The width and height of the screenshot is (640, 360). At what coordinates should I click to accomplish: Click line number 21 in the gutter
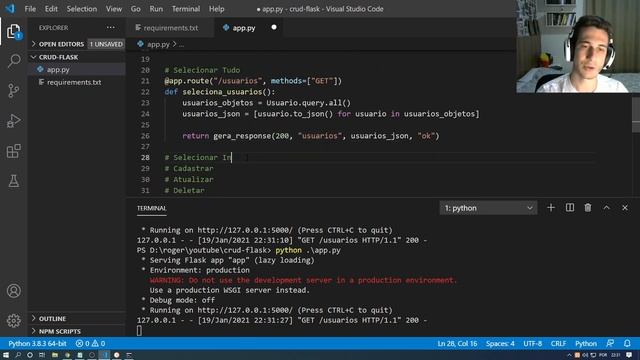coord(145,81)
